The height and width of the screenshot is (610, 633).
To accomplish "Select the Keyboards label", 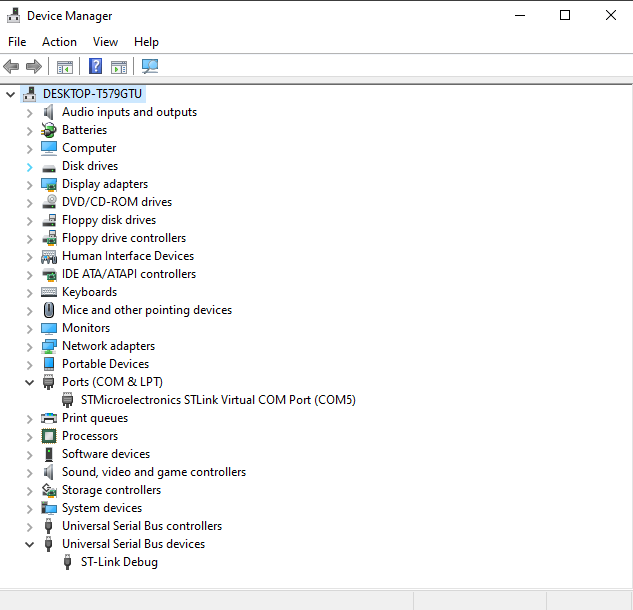I will 89,292.
